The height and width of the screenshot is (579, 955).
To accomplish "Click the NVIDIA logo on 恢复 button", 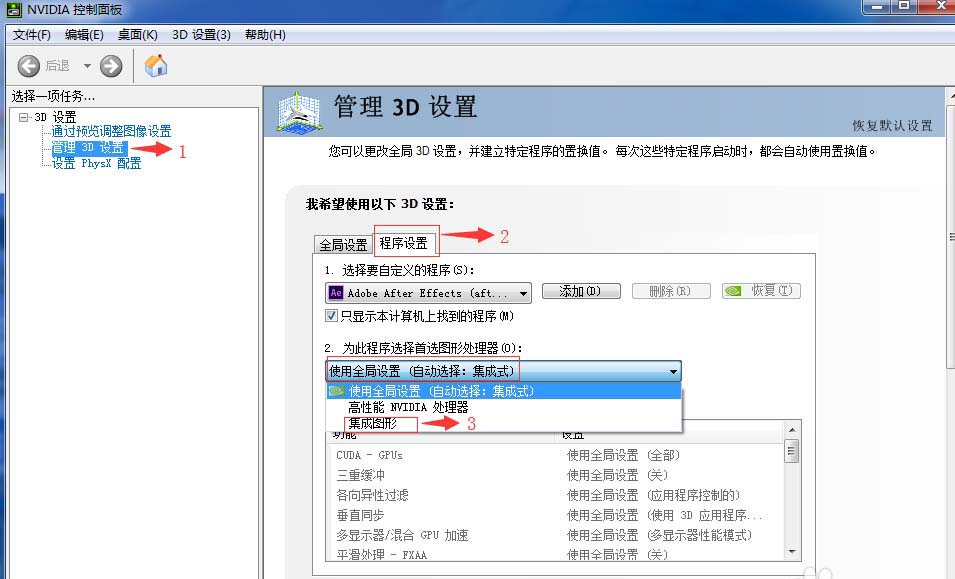I will tap(733, 291).
